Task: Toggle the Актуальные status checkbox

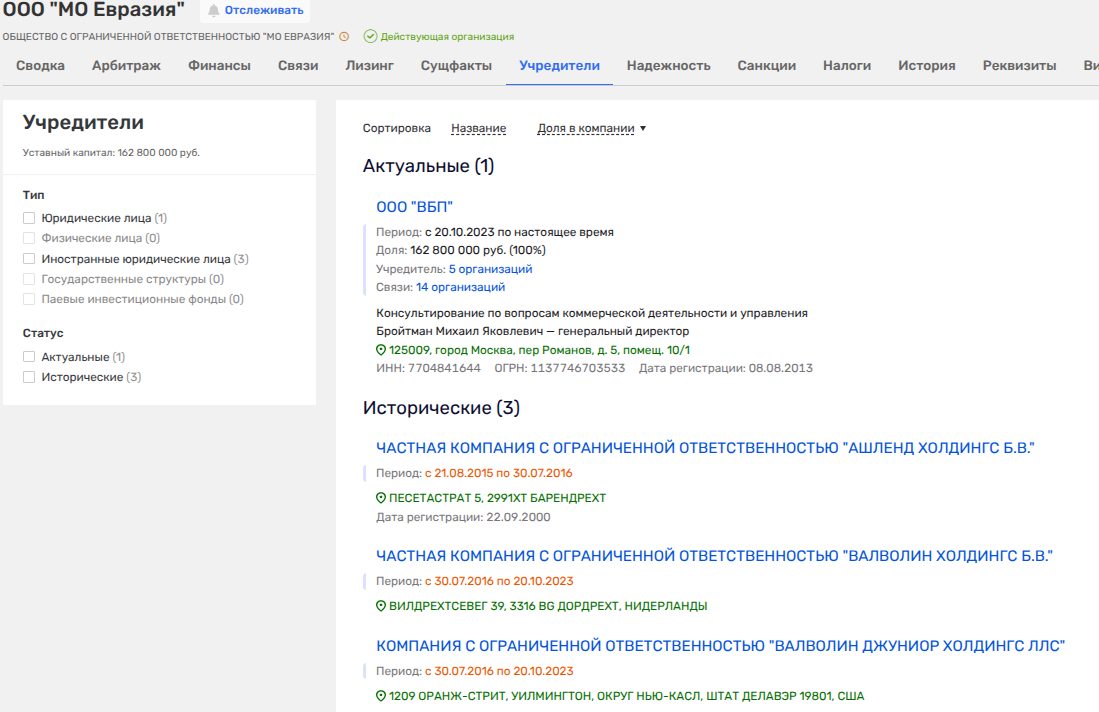Action: point(29,357)
